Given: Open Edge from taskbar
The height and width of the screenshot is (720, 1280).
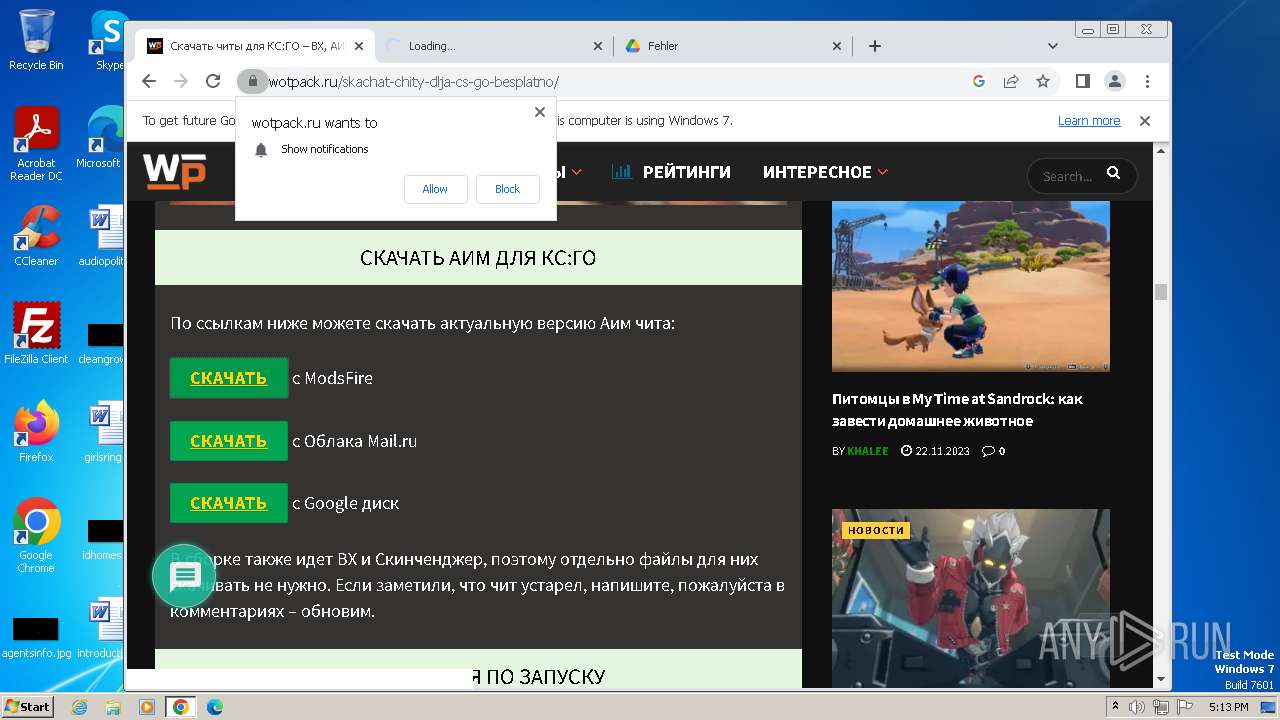Looking at the screenshot, I should (214, 707).
